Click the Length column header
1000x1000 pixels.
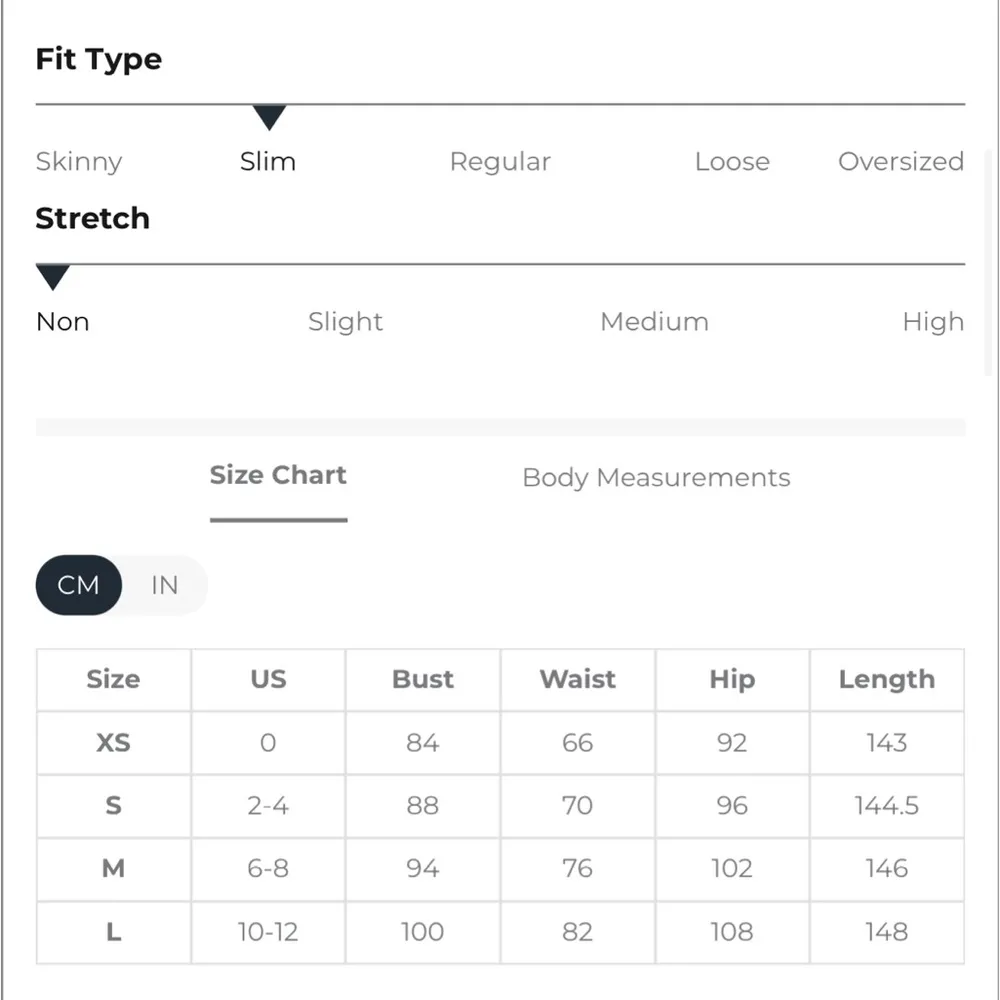point(886,680)
